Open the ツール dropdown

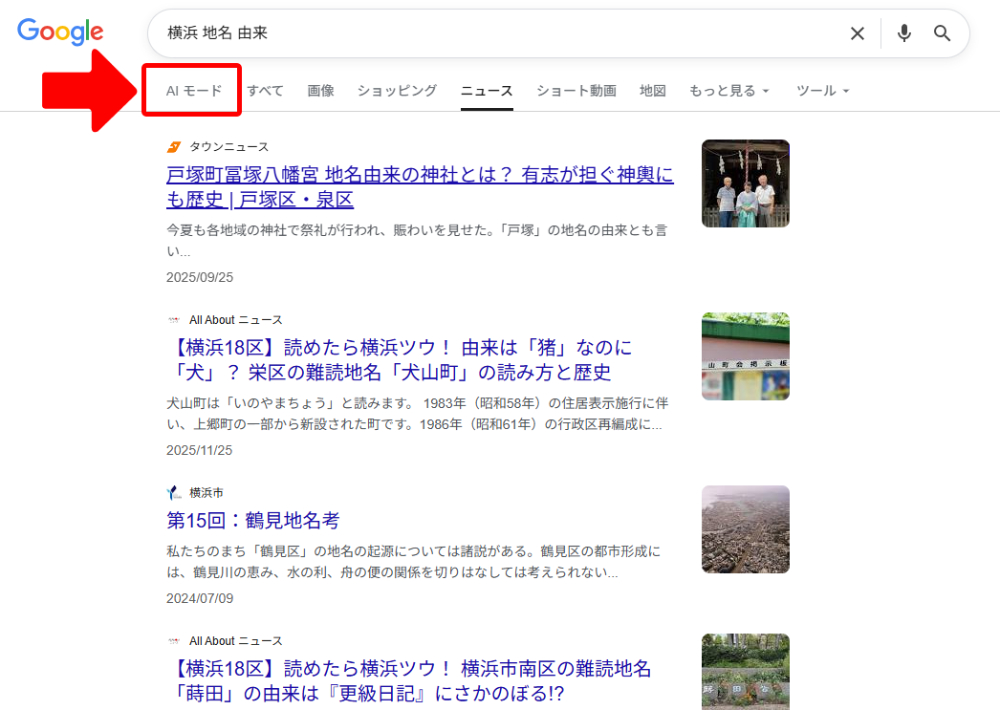(x=822, y=90)
